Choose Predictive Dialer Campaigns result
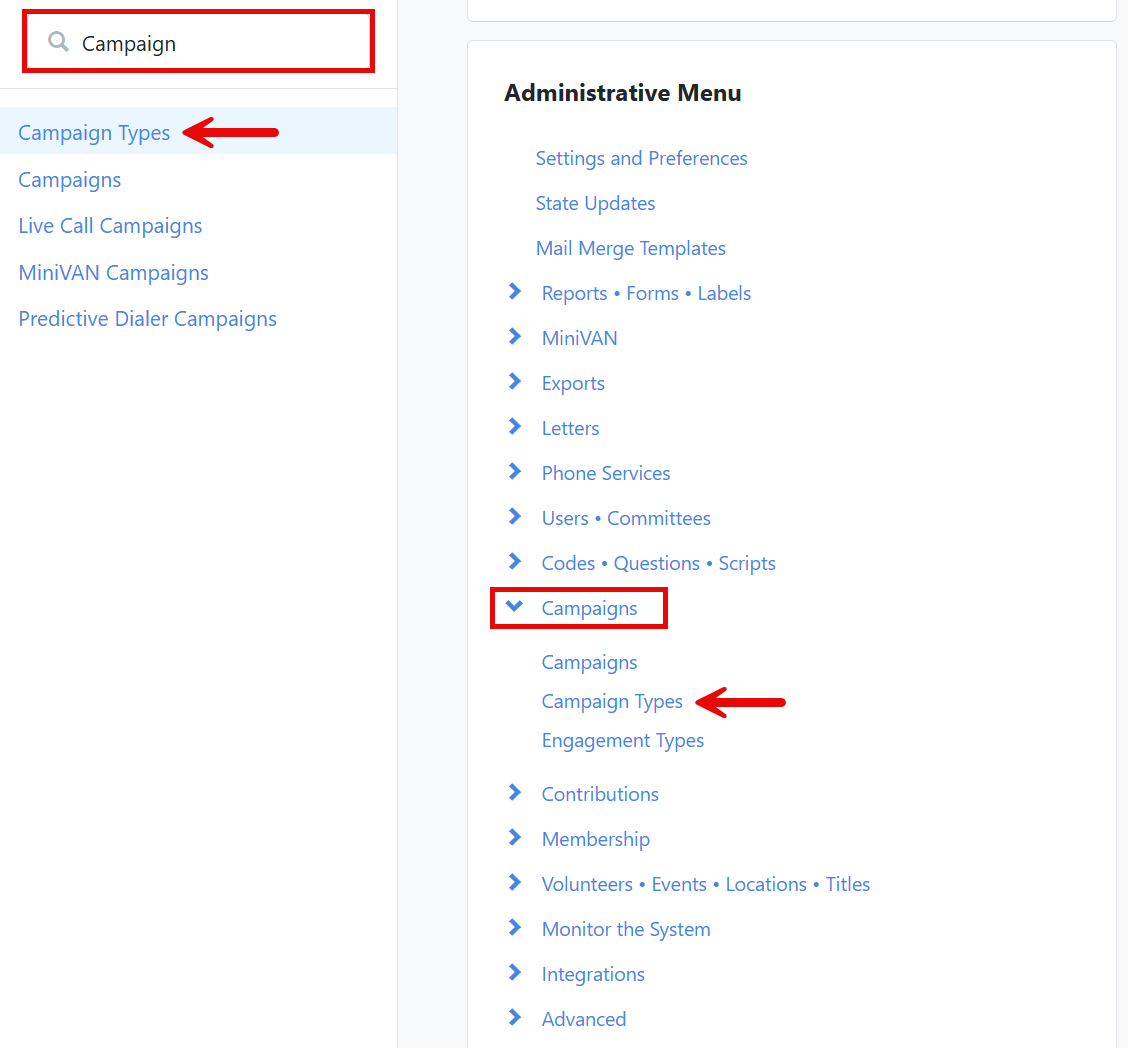The image size is (1128, 1048). [x=147, y=319]
